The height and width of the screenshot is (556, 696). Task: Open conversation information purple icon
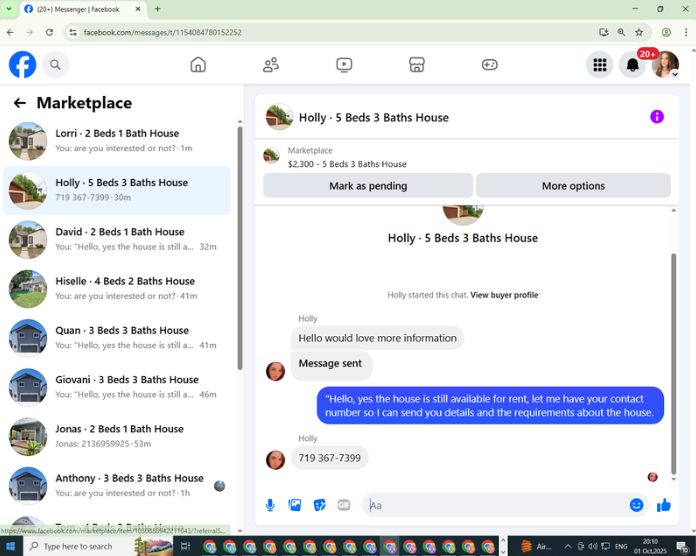pos(657,117)
